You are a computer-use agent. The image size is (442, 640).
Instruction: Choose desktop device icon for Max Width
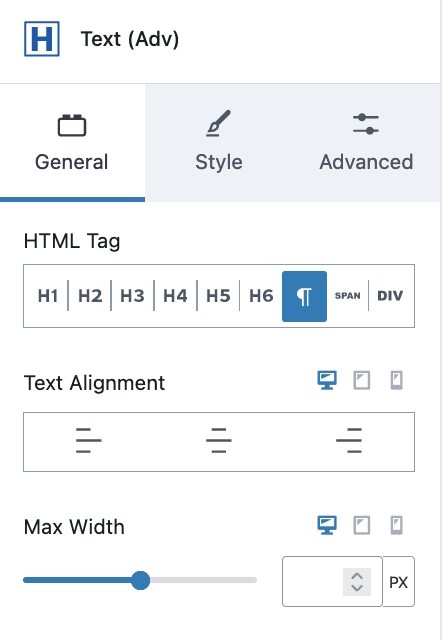(x=327, y=525)
